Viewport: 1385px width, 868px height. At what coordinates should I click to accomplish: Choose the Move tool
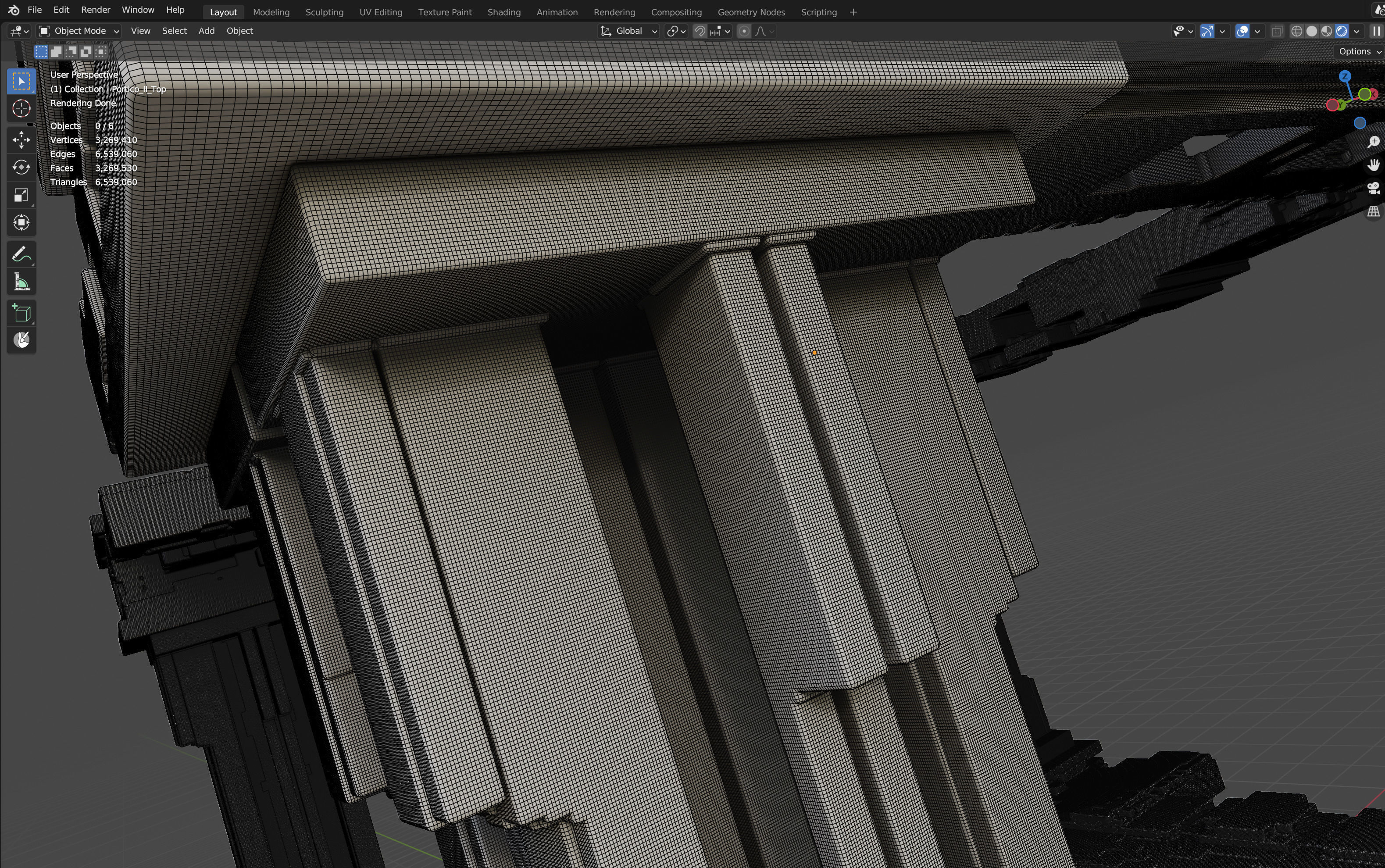[x=21, y=139]
